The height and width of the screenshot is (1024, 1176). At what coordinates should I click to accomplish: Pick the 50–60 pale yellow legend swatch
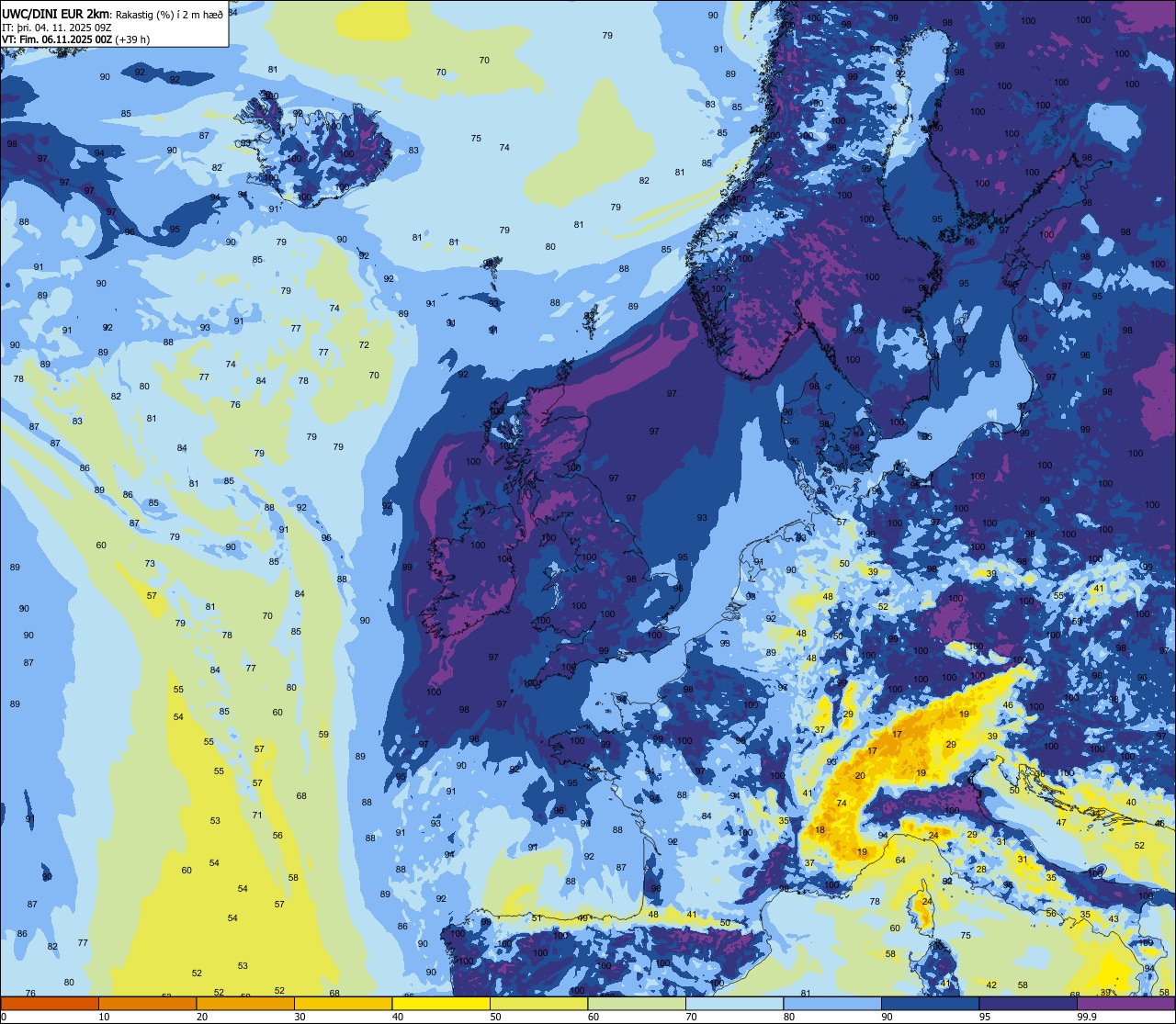(x=538, y=1003)
